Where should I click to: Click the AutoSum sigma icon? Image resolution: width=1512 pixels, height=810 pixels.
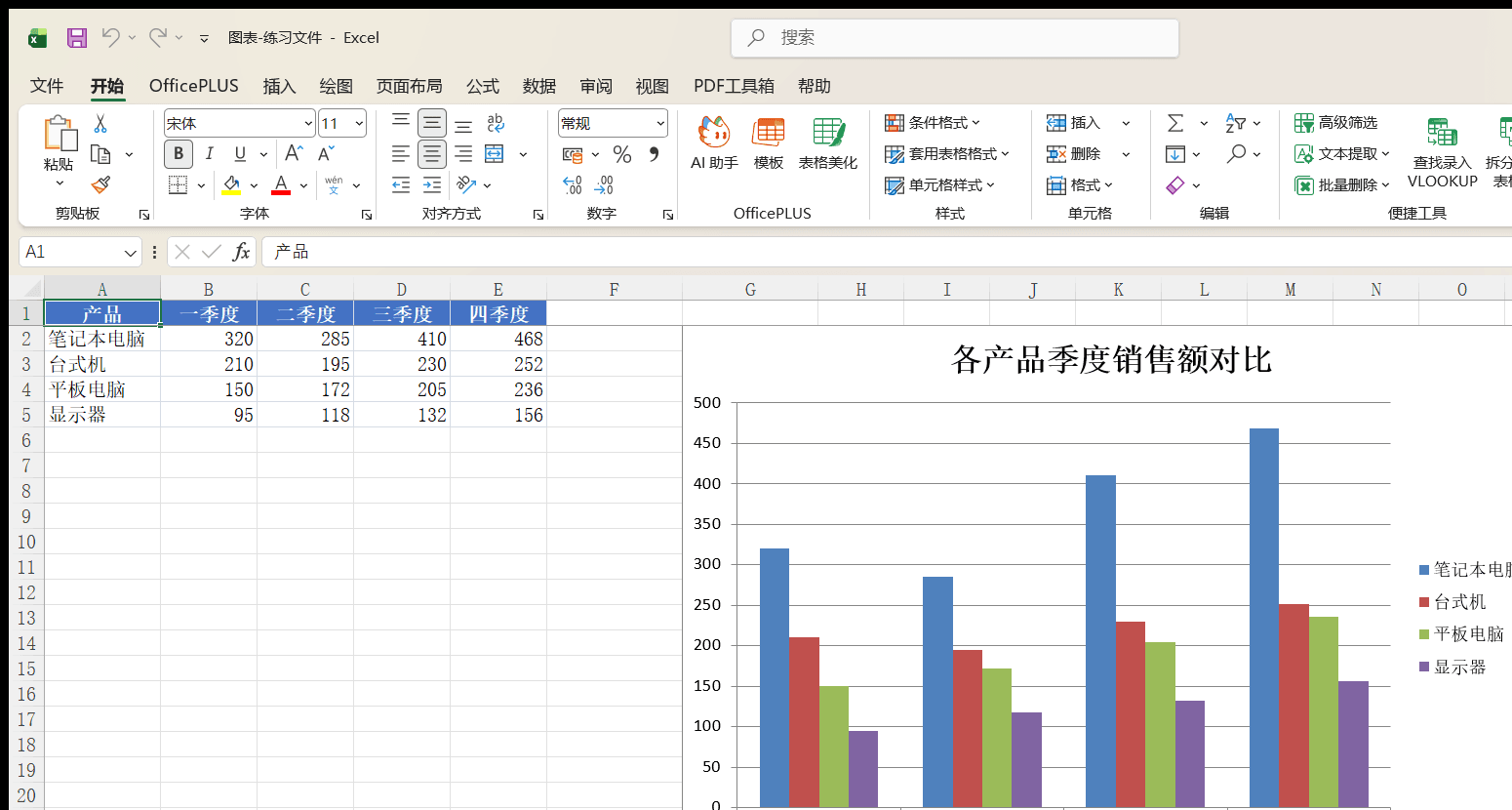pos(1175,123)
